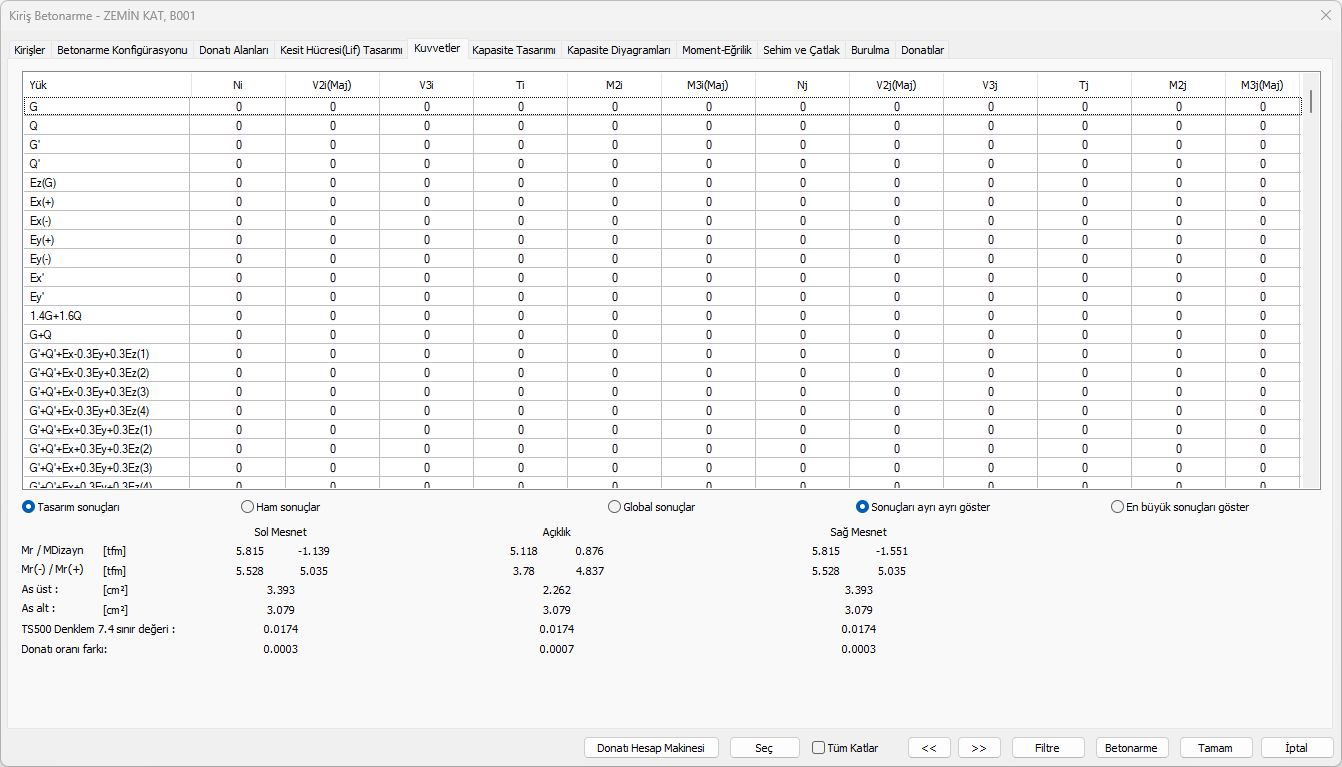Switch to Moment-Eğrilik tab

pyautogui.click(x=716, y=50)
